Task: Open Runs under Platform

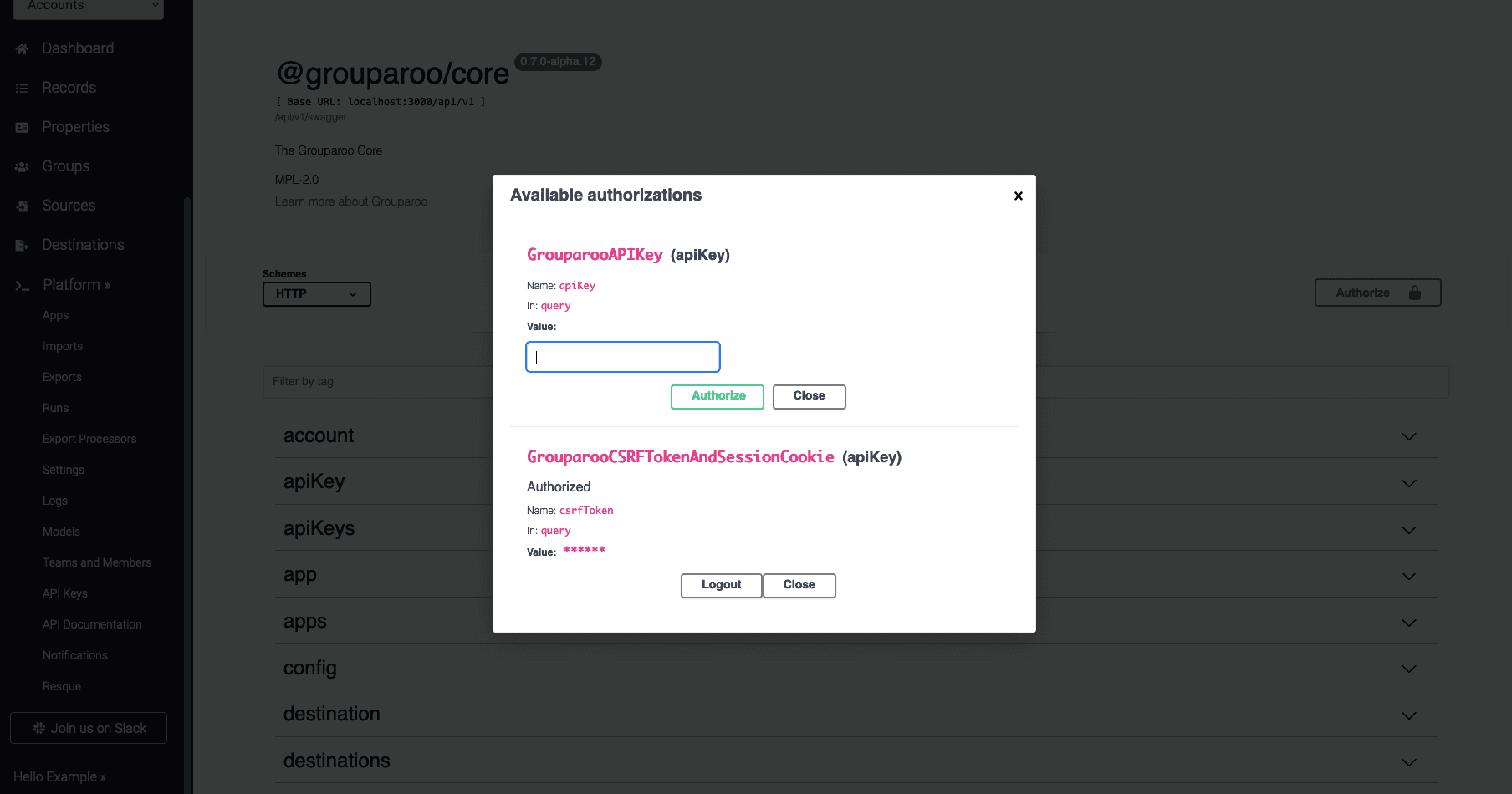Action: tap(55, 408)
